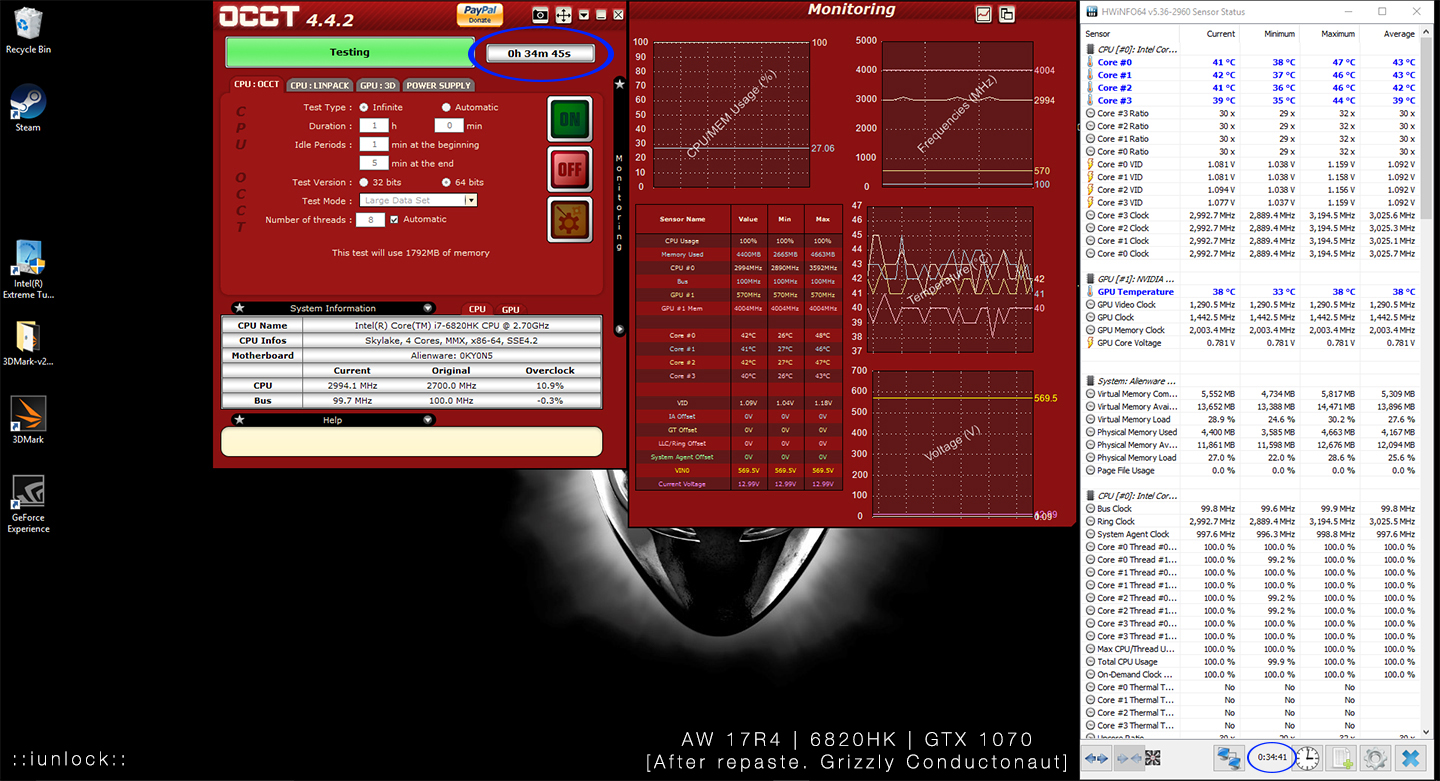This screenshot has width=1440, height=781.
Task: Select GPU tab in System Information
Action: [510, 309]
